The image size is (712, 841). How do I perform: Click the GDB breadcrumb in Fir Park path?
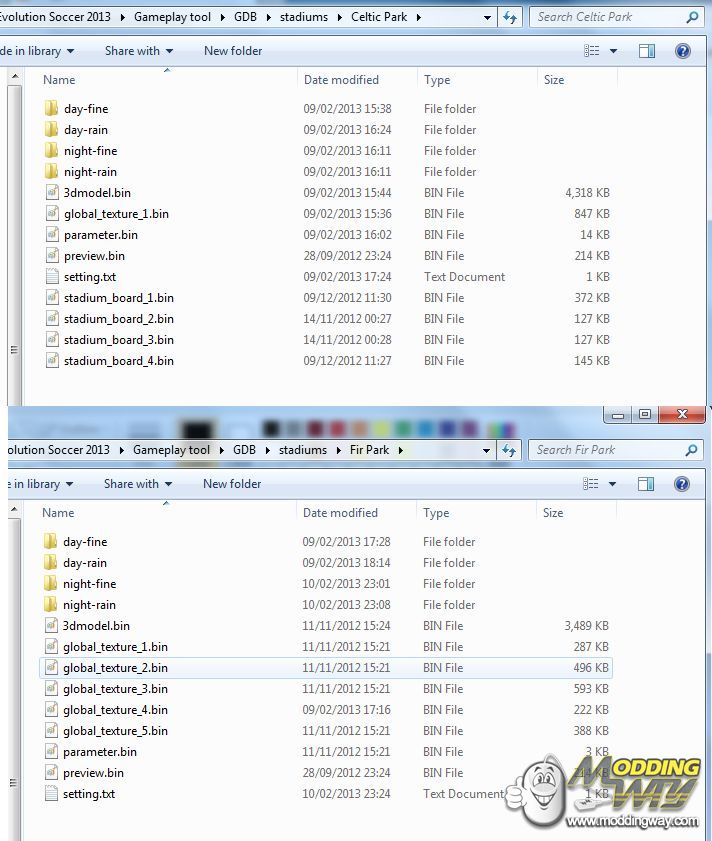[x=244, y=450]
